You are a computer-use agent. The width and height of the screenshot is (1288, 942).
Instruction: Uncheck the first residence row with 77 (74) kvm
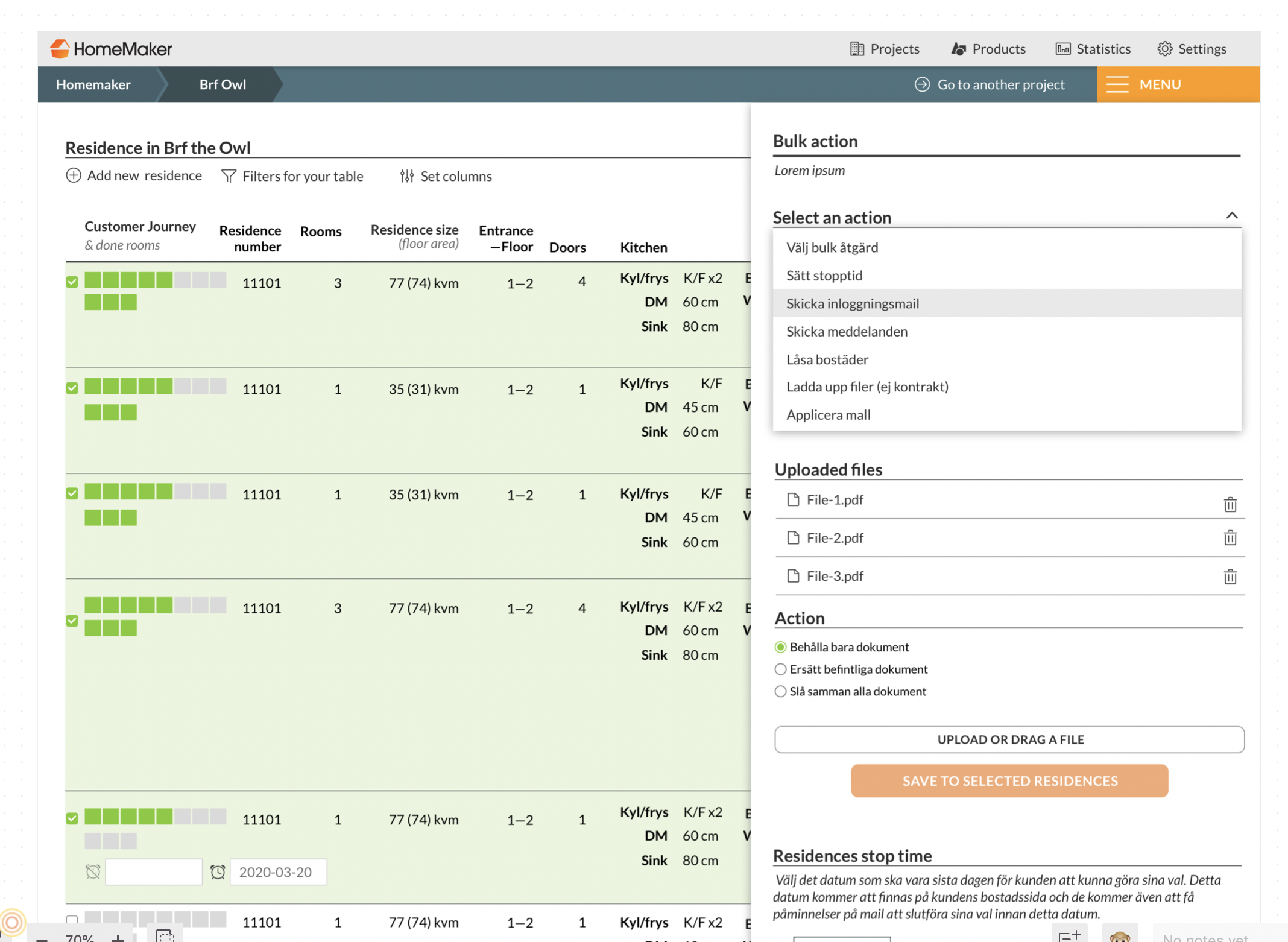click(x=72, y=282)
